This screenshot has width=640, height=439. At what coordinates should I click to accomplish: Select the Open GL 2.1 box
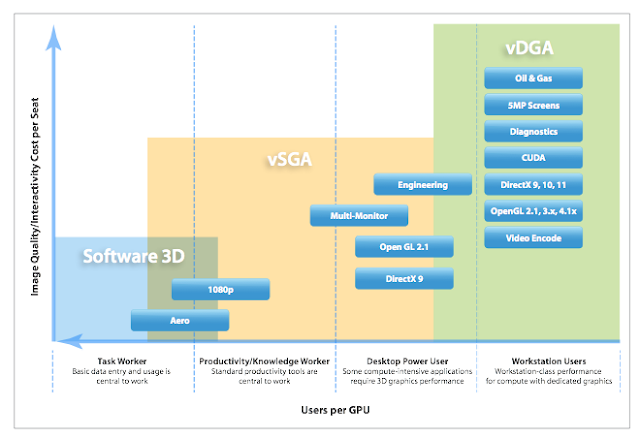click(404, 246)
